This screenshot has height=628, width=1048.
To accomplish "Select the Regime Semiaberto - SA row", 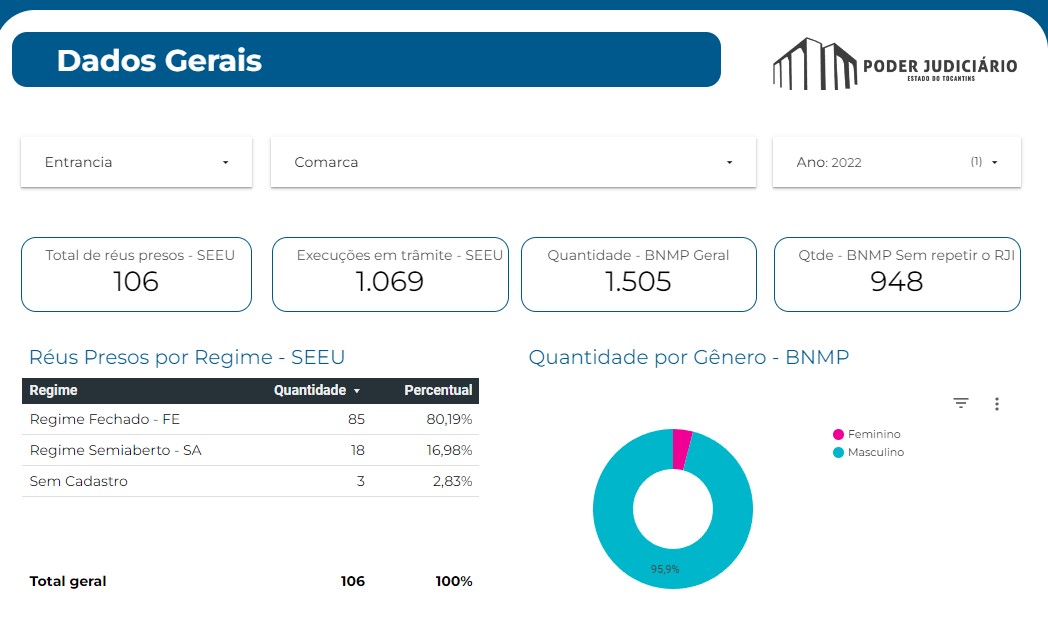I will coord(250,450).
